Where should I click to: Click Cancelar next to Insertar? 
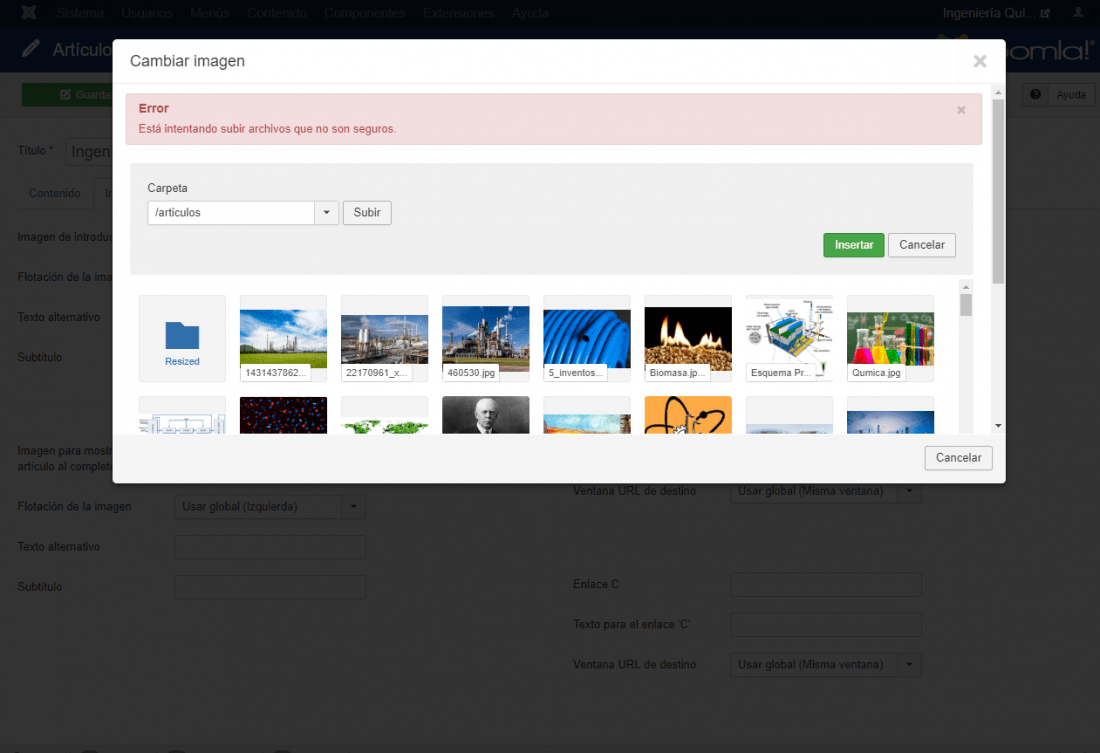(x=921, y=245)
